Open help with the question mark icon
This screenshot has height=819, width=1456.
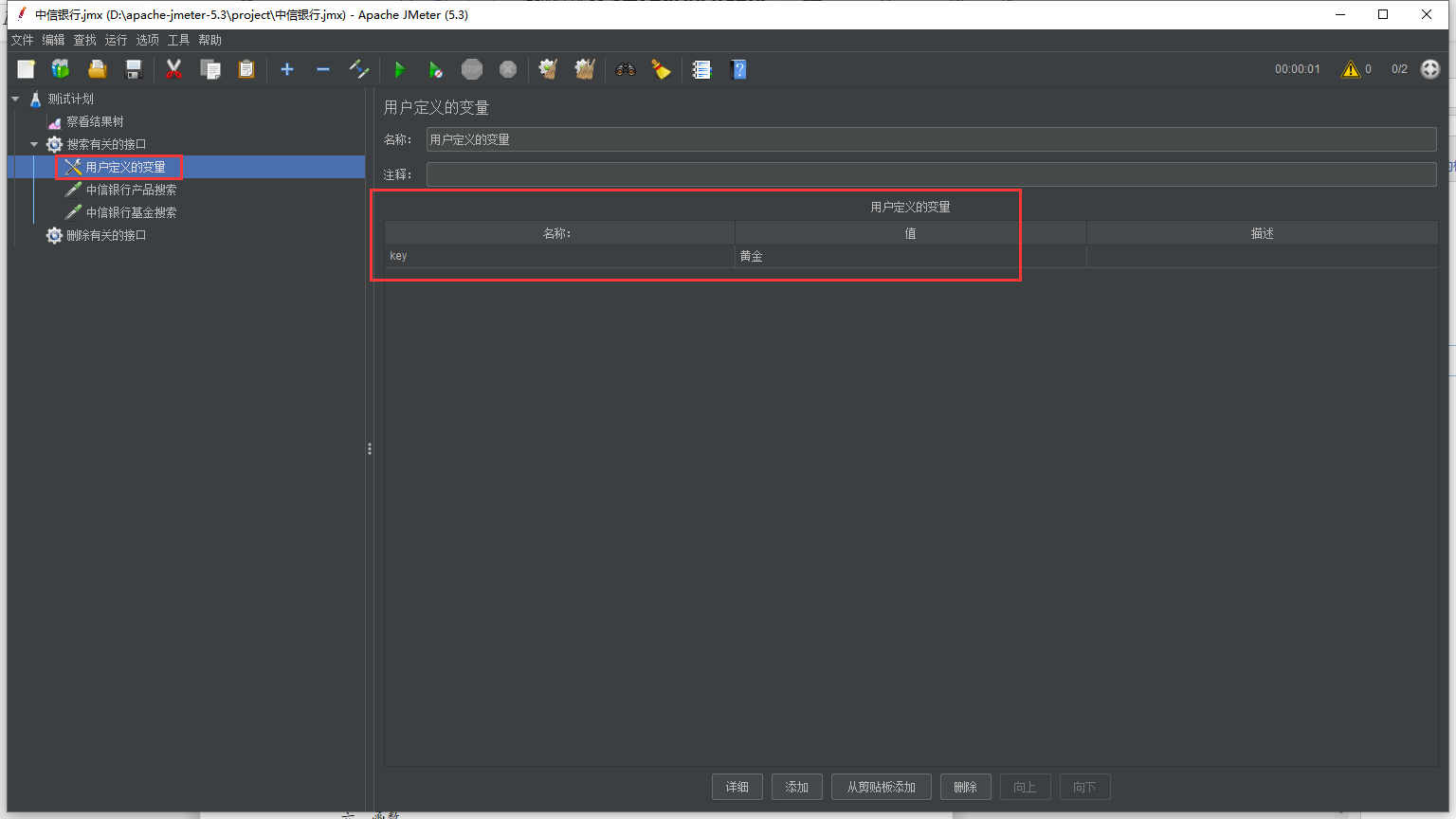pyautogui.click(x=738, y=69)
